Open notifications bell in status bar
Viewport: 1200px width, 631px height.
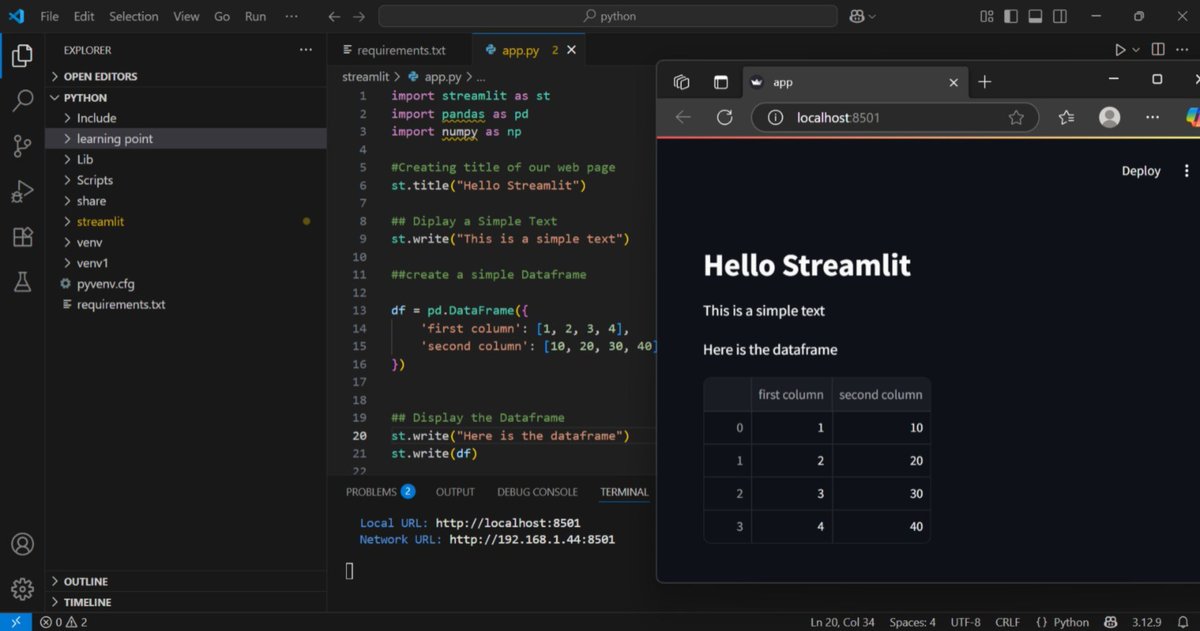coord(1182,622)
